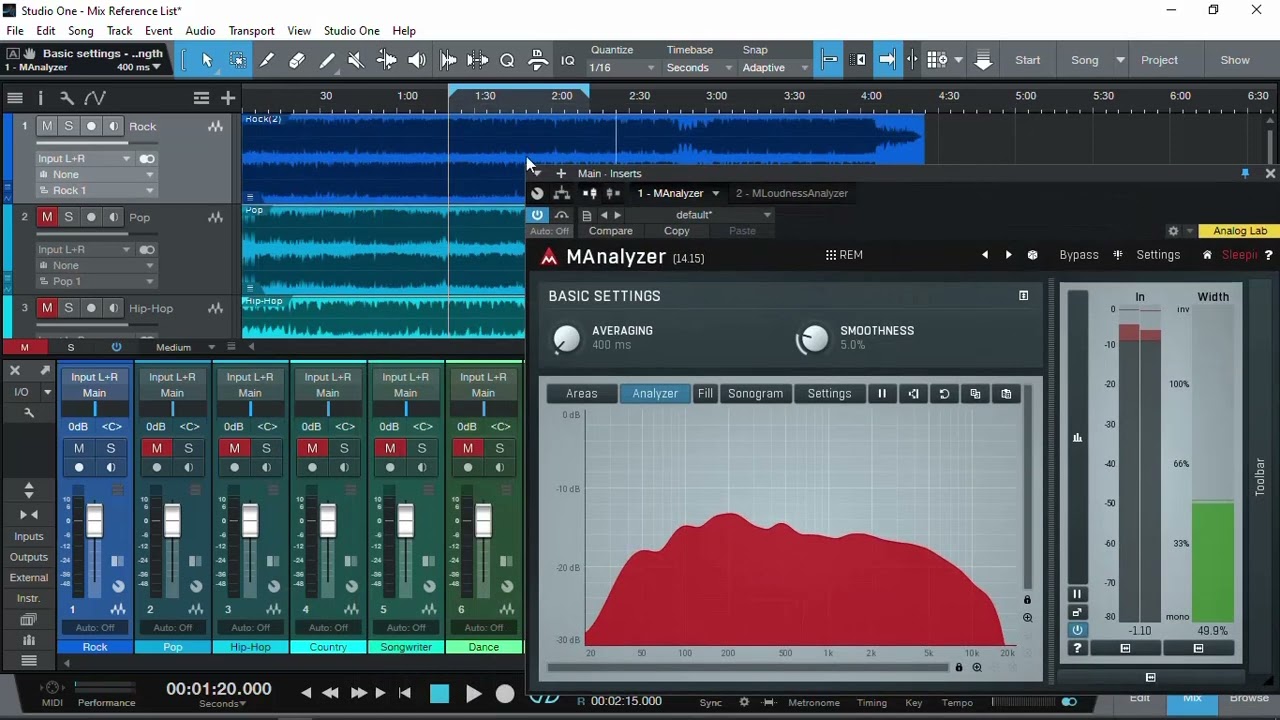The width and height of the screenshot is (1280, 720).
Task: Select the Eraser tool
Action: (x=297, y=60)
